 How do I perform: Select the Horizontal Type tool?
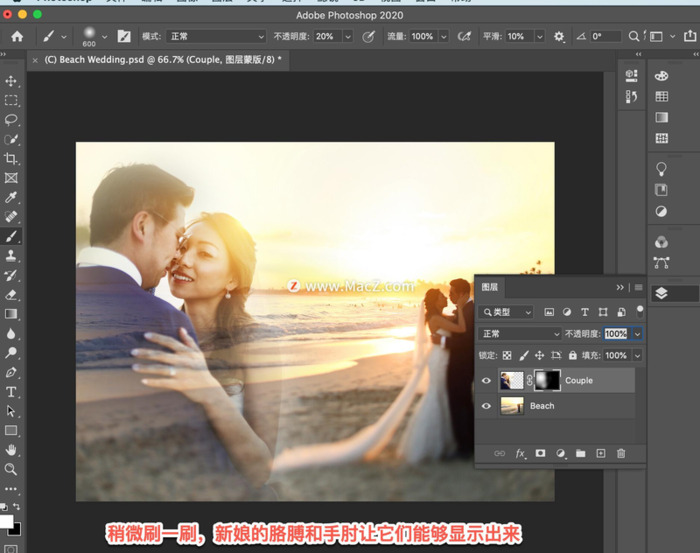tap(11, 392)
